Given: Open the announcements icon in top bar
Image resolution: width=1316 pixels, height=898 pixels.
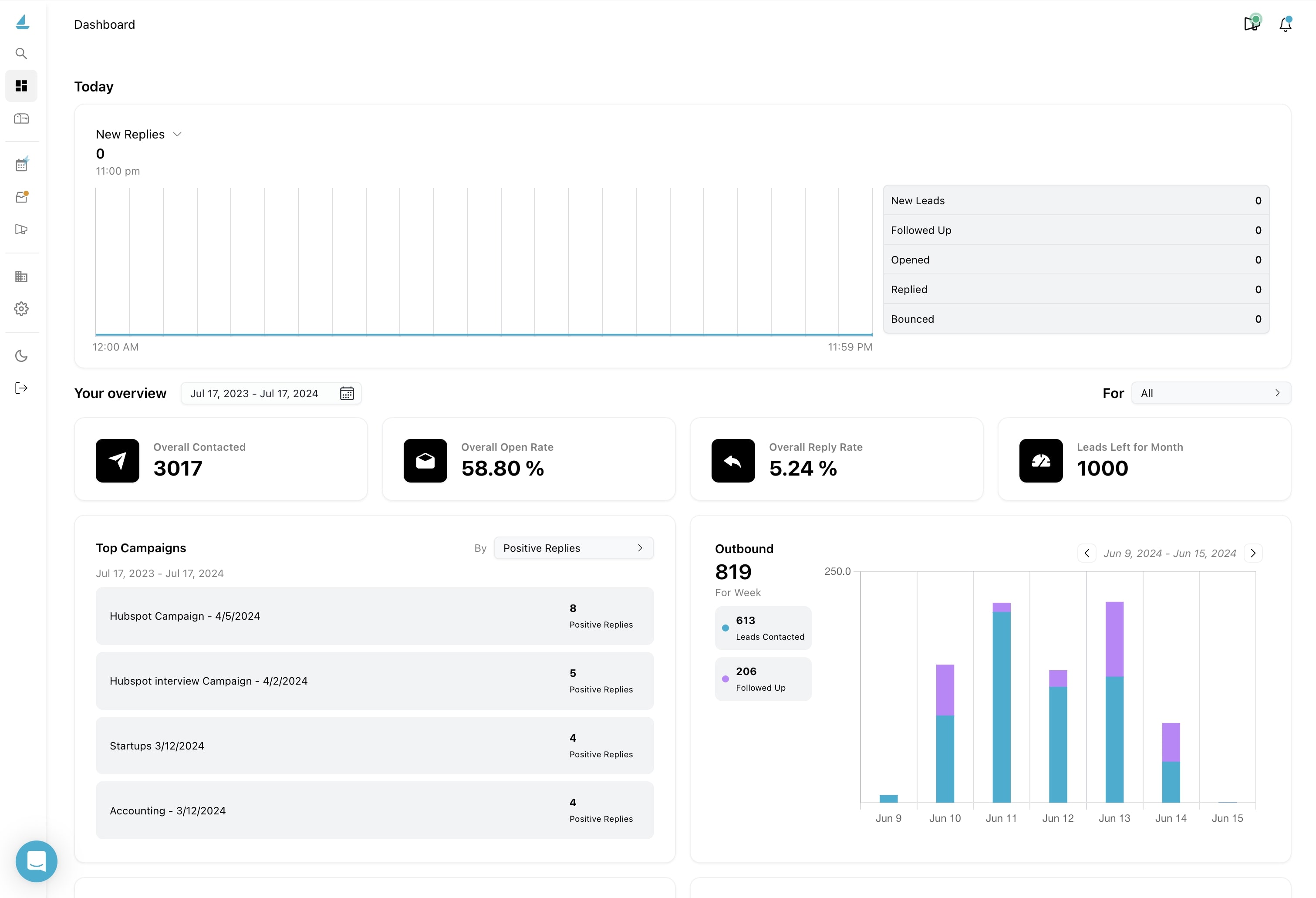Looking at the screenshot, I should pyautogui.click(x=1252, y=23).
